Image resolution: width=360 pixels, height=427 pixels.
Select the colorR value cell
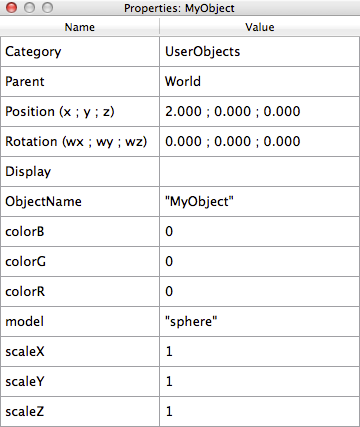point(259,292)
